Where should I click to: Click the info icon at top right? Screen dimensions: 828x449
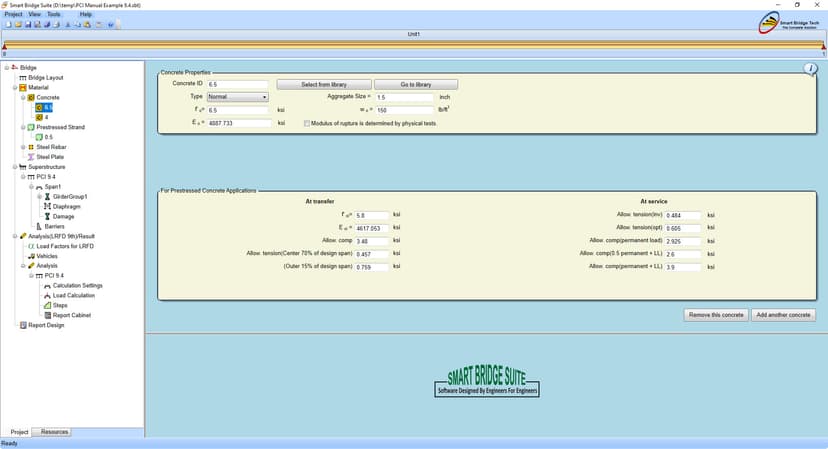(x=811, y=69)
